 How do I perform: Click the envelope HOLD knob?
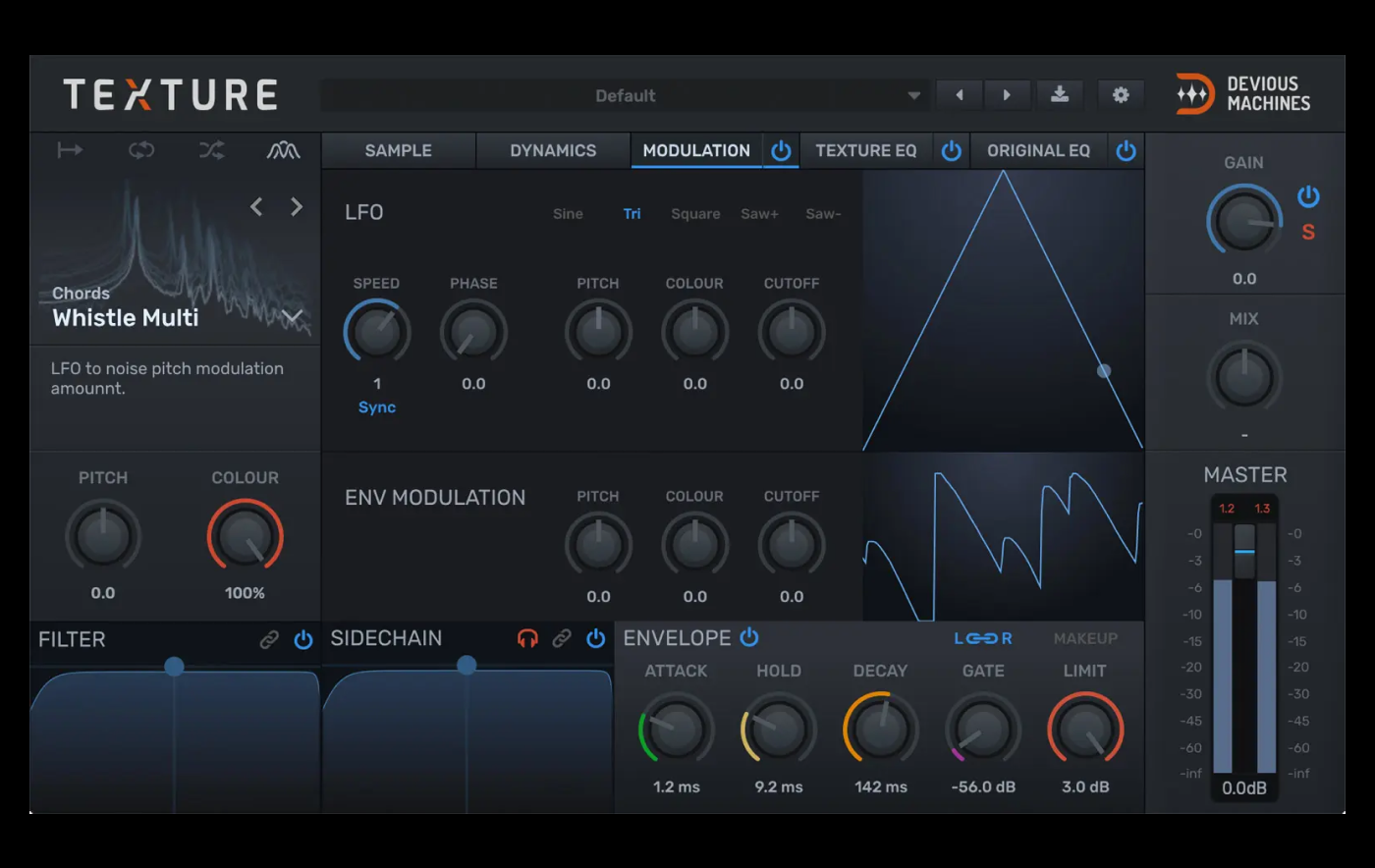point(779,729)
